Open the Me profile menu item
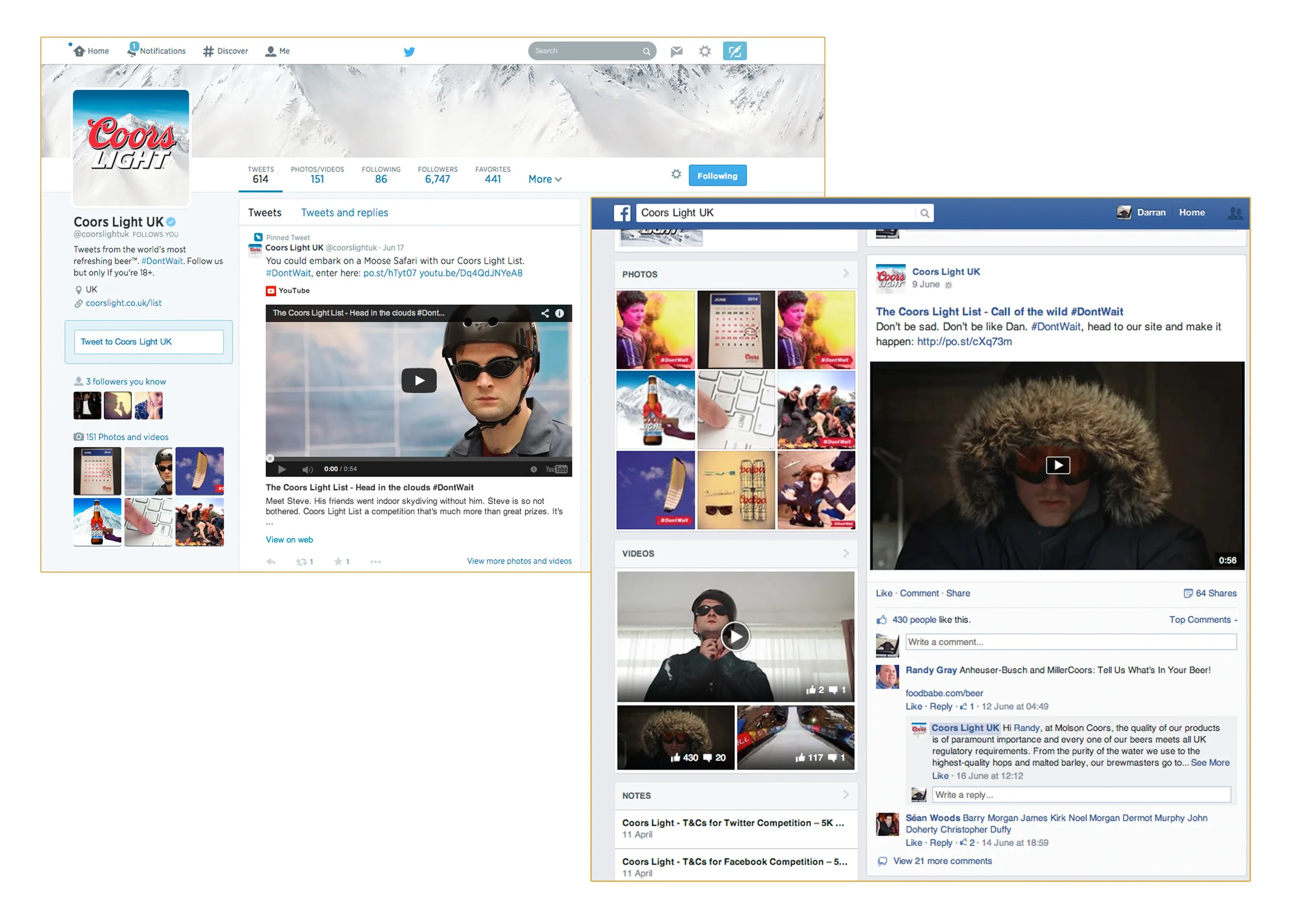Image resolution: width=1307 pixels, height=924 pixels. (x=278, y=51)
